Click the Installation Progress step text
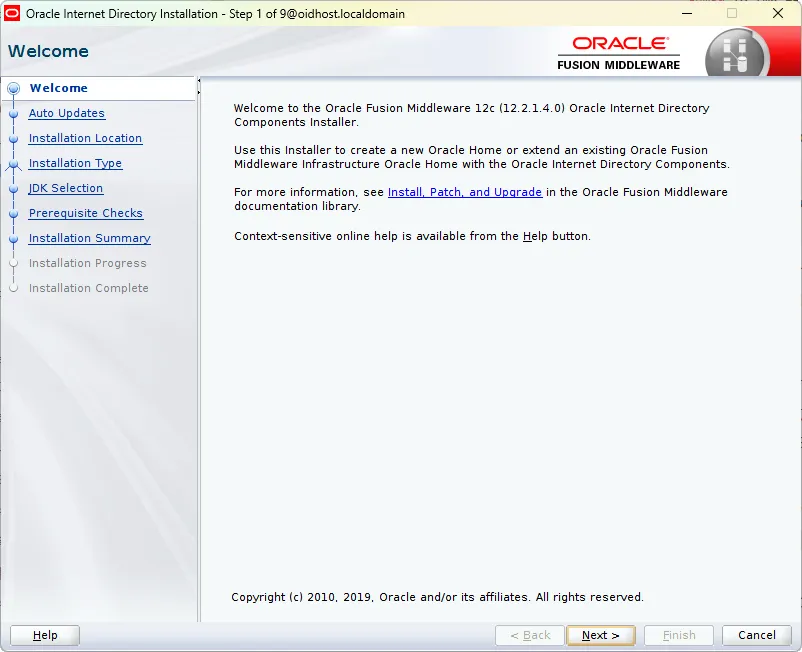Viewport: 802px width, 652px height. tap(87, 263)
